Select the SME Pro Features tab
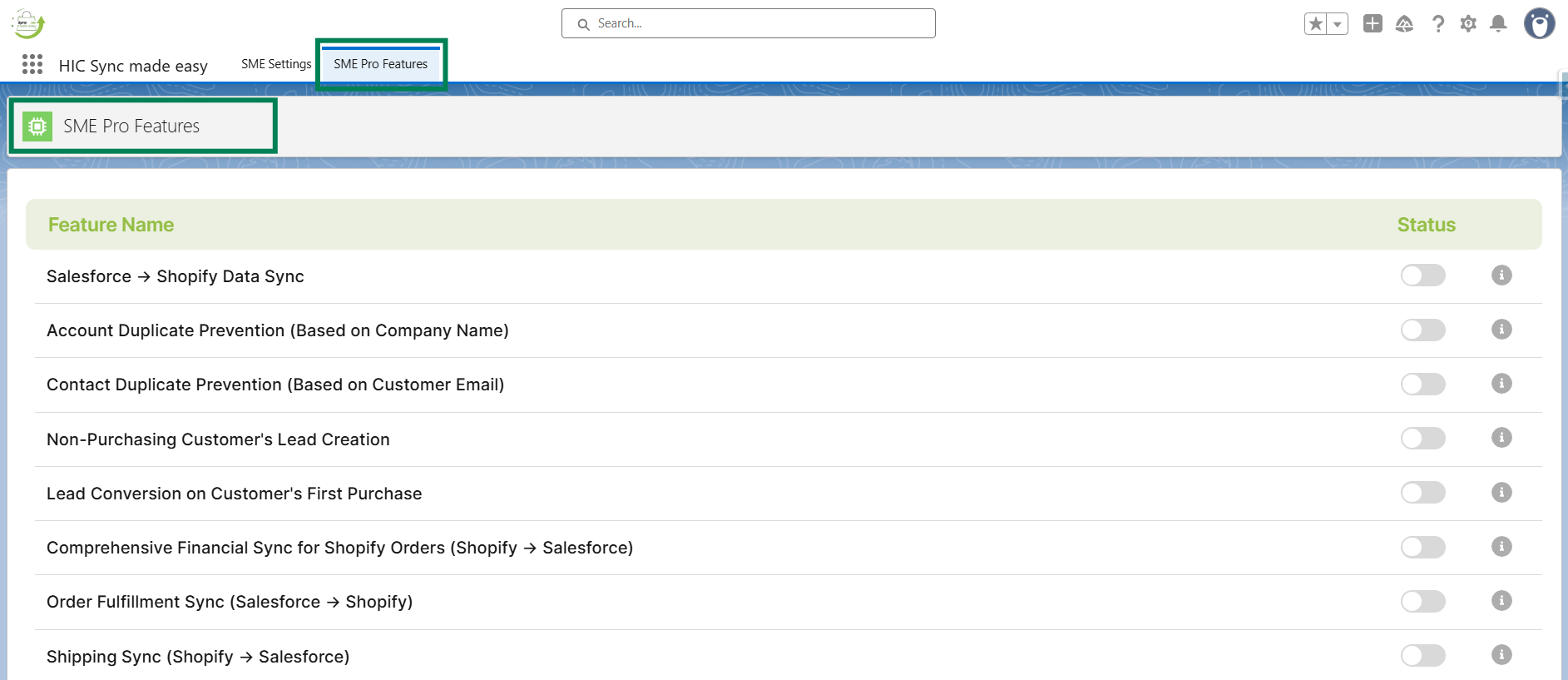 pos(381,64)
